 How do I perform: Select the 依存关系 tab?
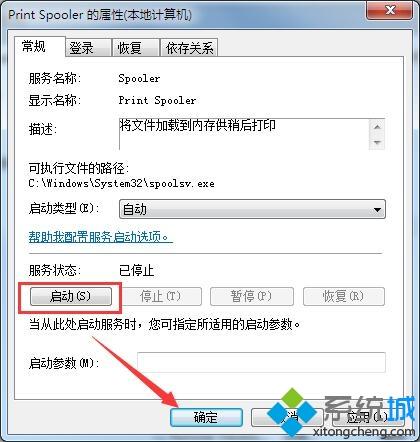(189, 48)
